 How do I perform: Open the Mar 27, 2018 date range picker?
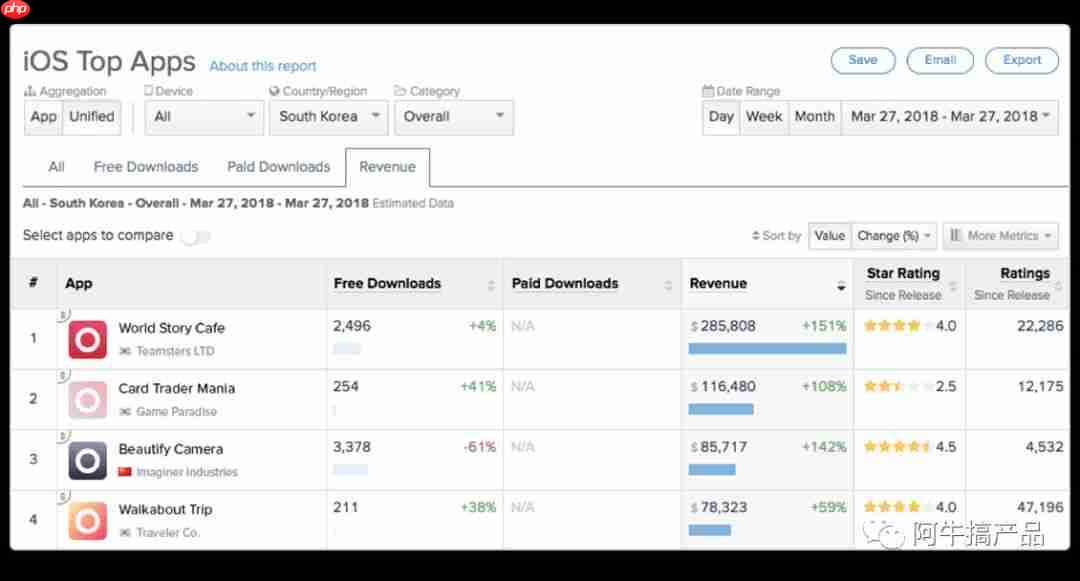pos(950,117)
